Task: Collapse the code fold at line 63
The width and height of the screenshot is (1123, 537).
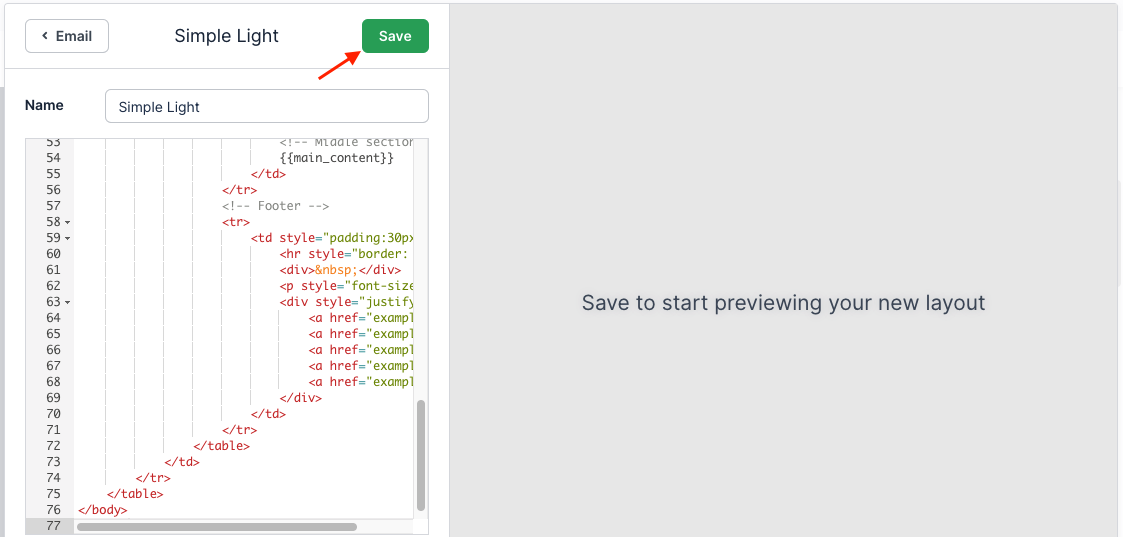Action: click(x=67, y=303)
